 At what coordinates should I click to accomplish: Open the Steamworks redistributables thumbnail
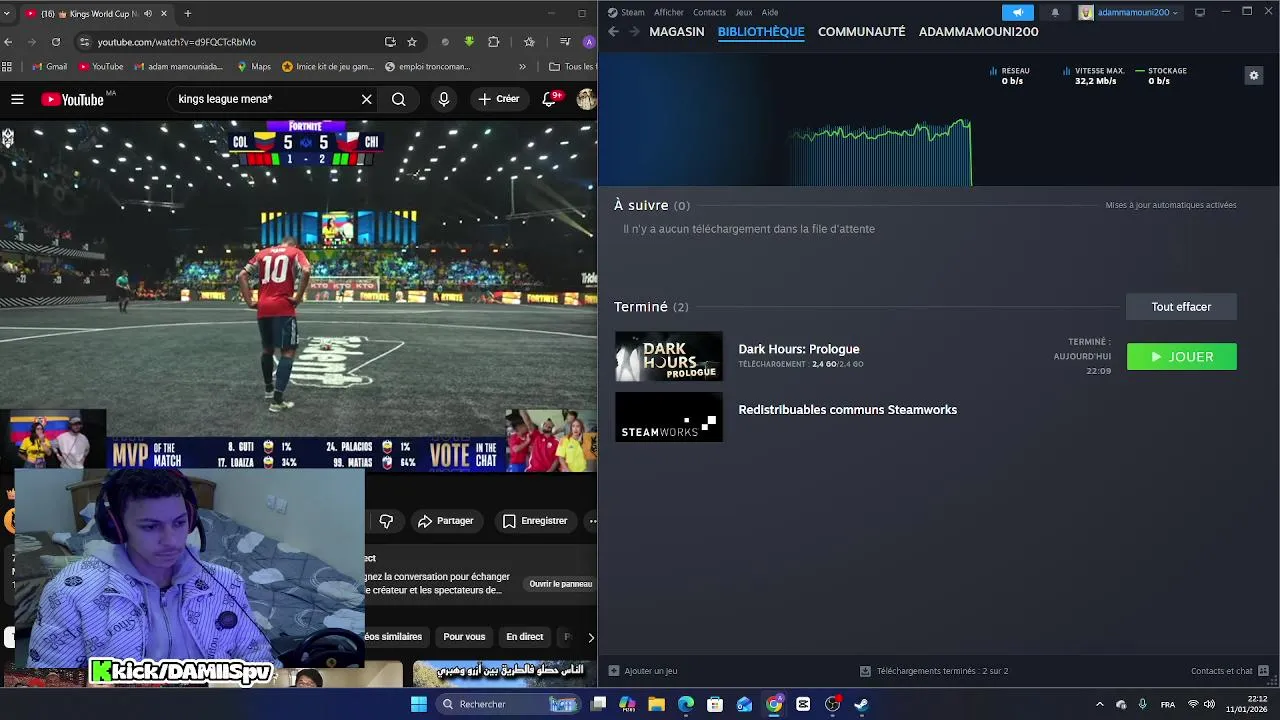click(669, 417)
